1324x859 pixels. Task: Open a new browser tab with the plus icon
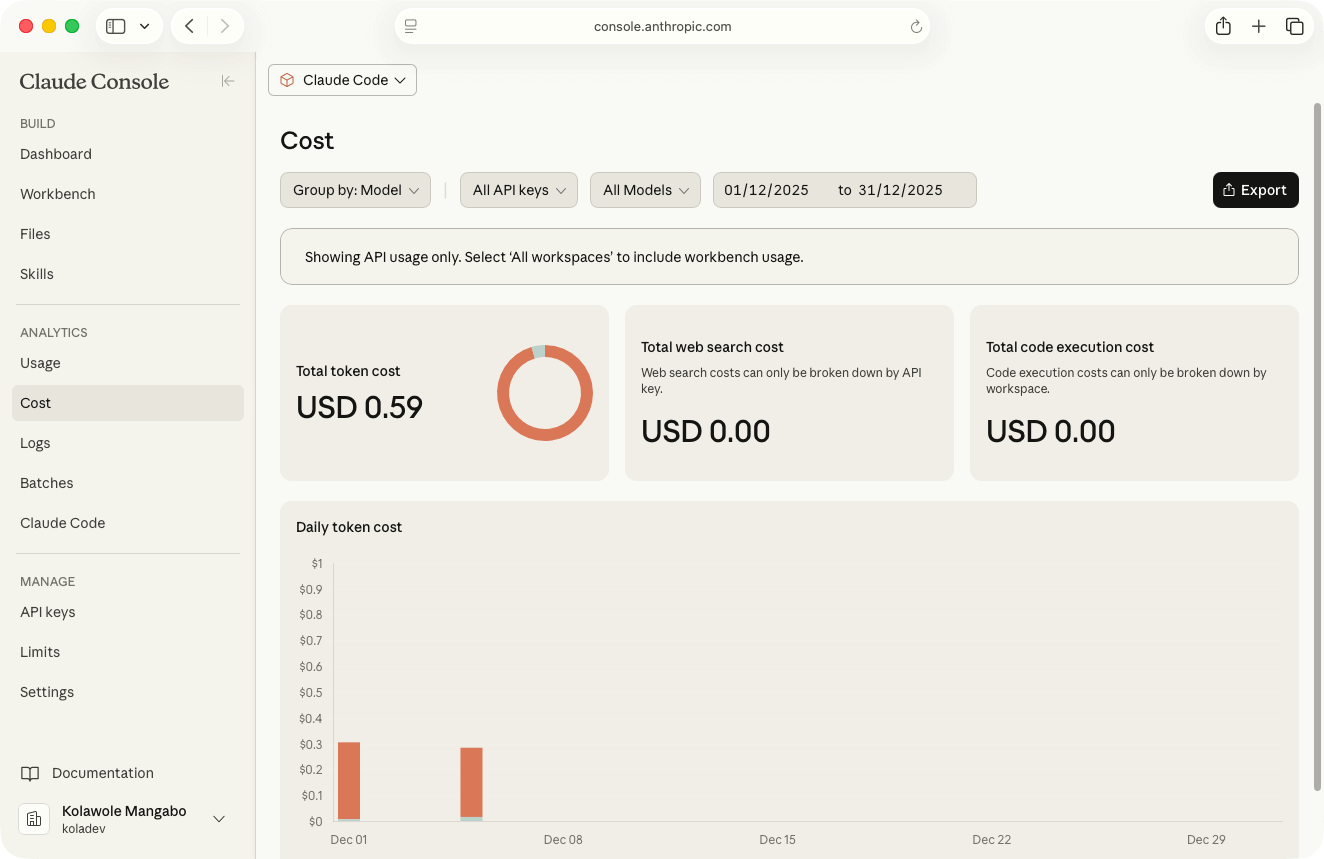1259,26
